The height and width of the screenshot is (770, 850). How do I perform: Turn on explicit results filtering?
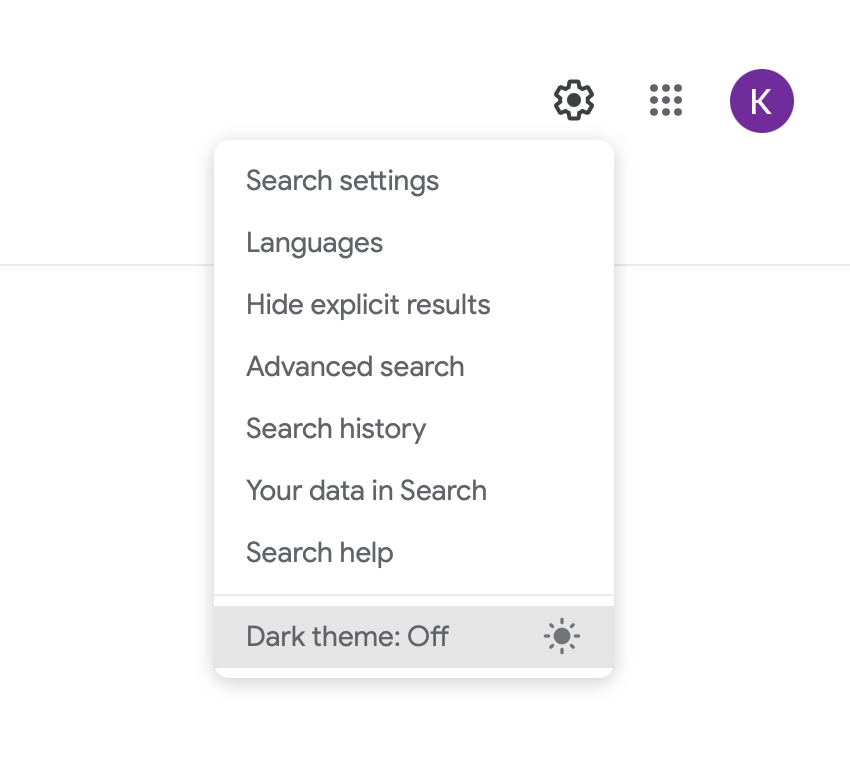368,305
